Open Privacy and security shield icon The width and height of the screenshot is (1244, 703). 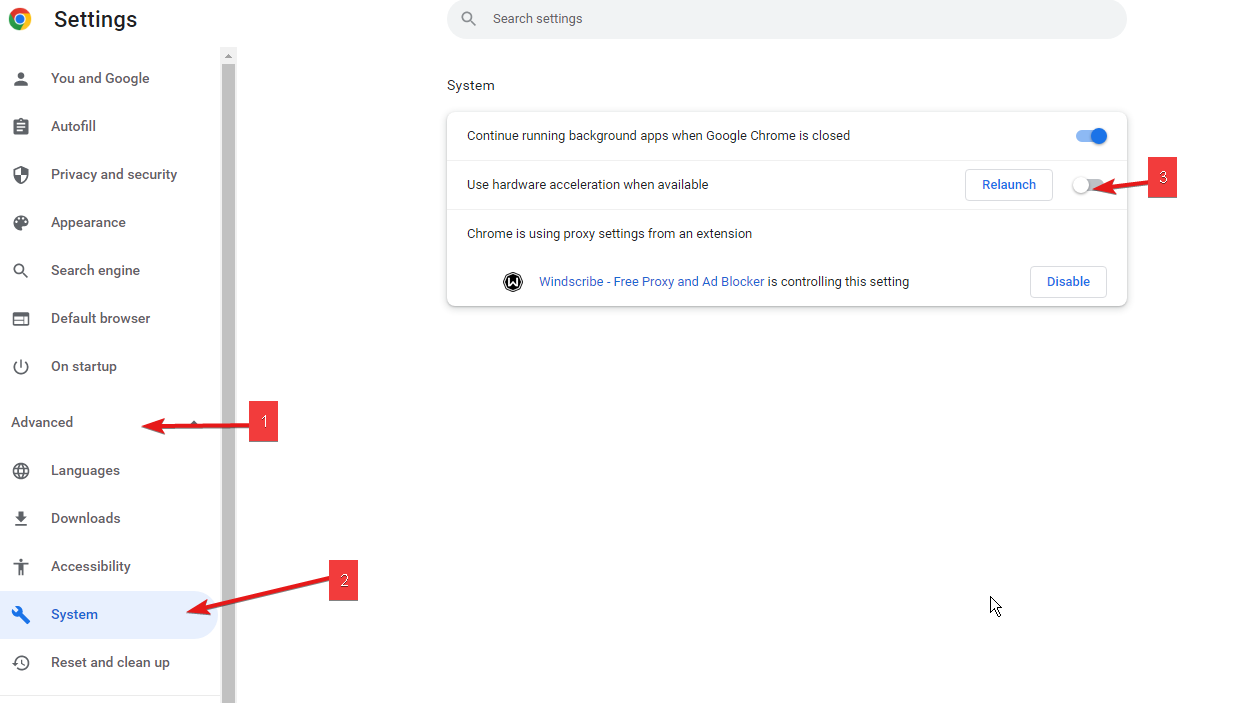point(21,174)
